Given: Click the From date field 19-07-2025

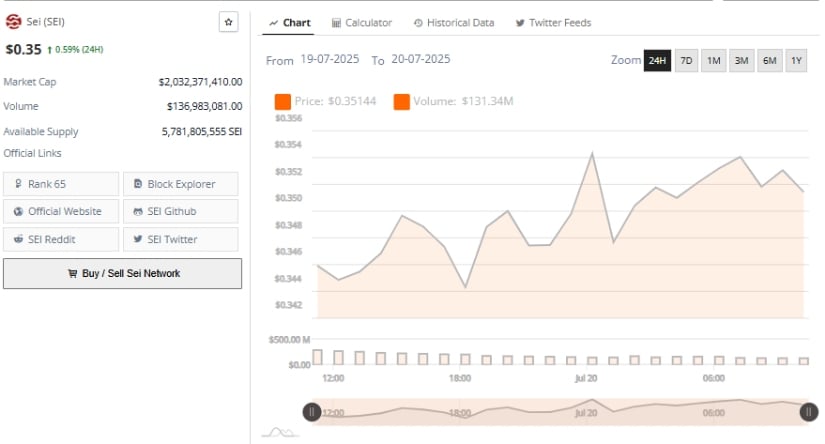Looking at the screenshot, I should pyautogui.click(x=330, y=59).
